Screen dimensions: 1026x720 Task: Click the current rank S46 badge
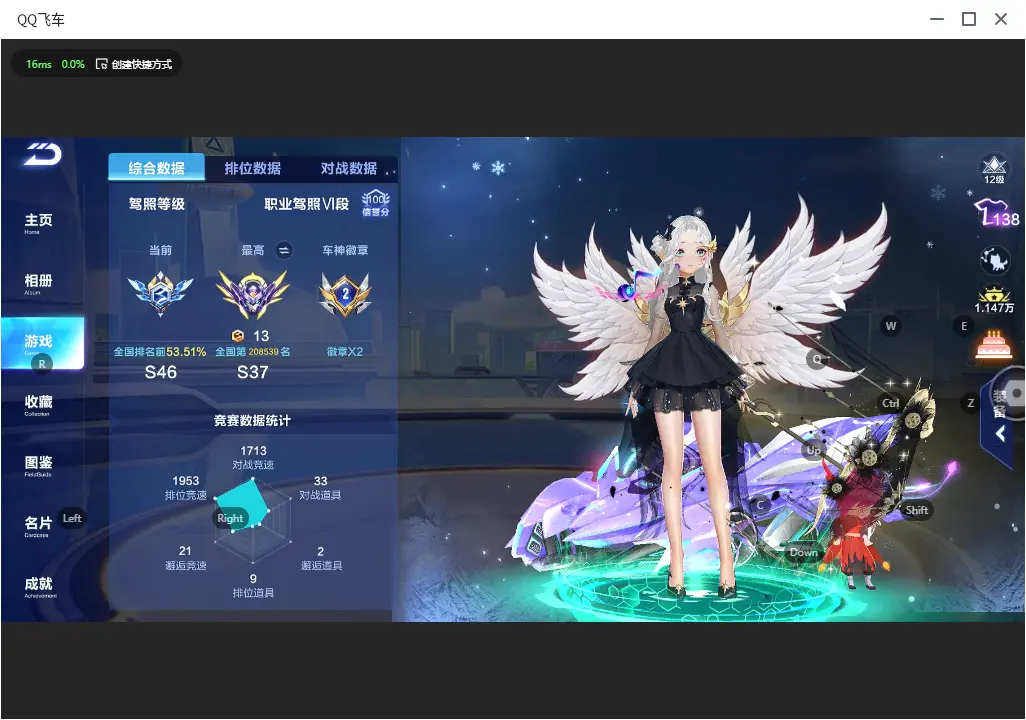[x=160, y=294]
